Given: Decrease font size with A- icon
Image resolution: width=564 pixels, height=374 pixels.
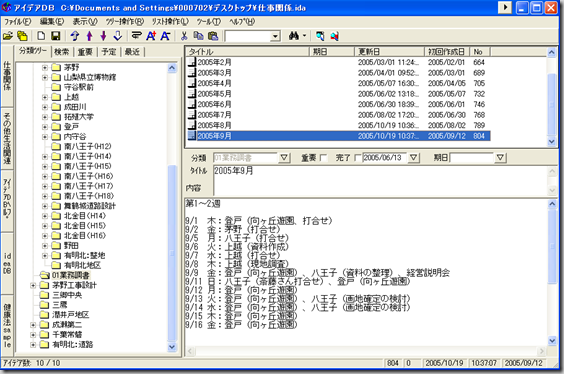Looking at the screenshot, I should pos(165,36).
